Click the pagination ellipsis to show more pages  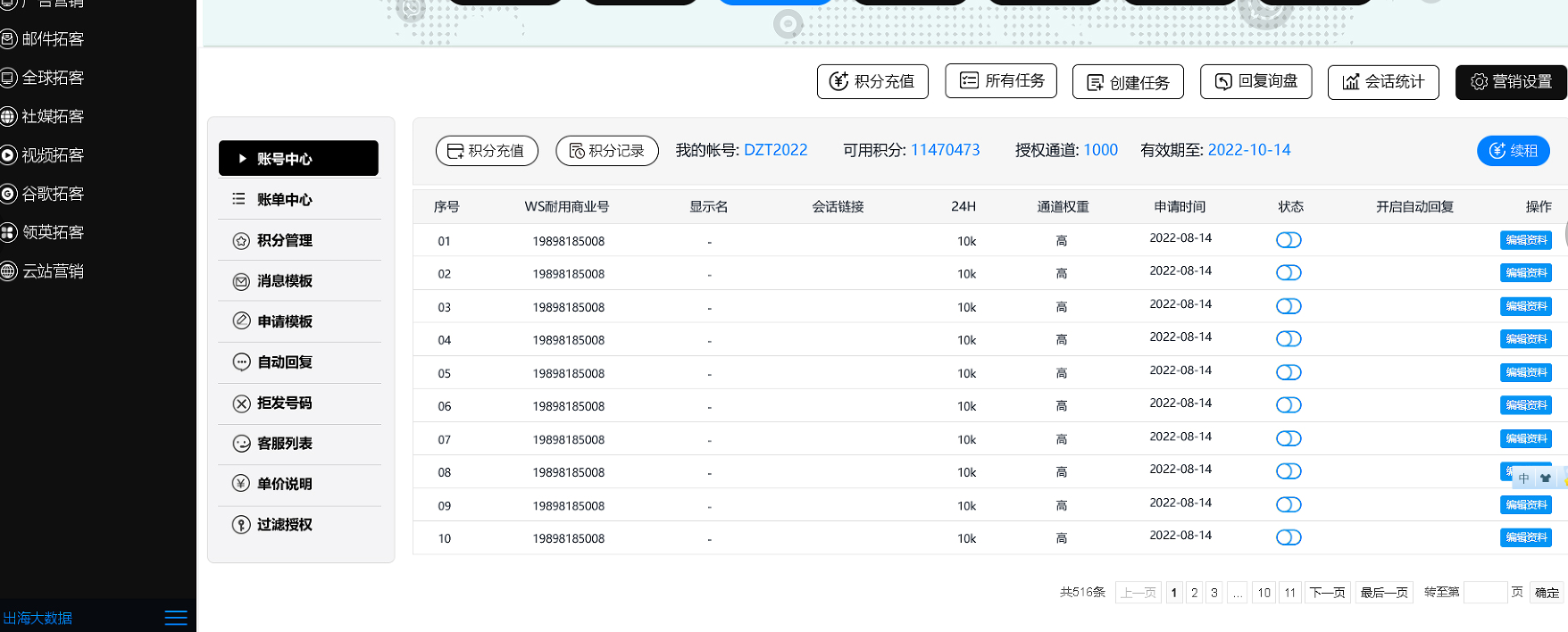click(1237, 593)
